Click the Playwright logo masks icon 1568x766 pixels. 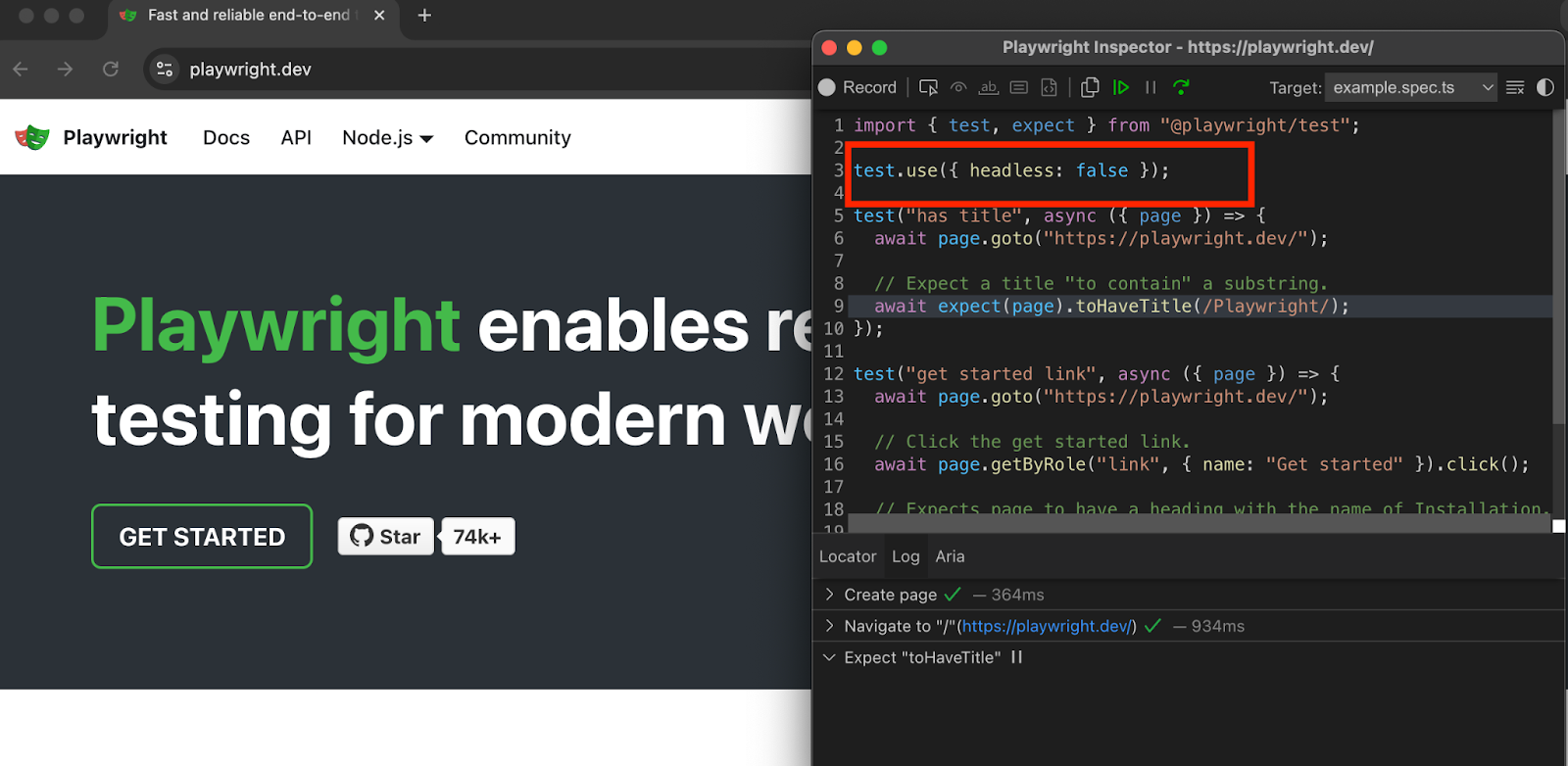pyautogui.click(x=32, y=137)
